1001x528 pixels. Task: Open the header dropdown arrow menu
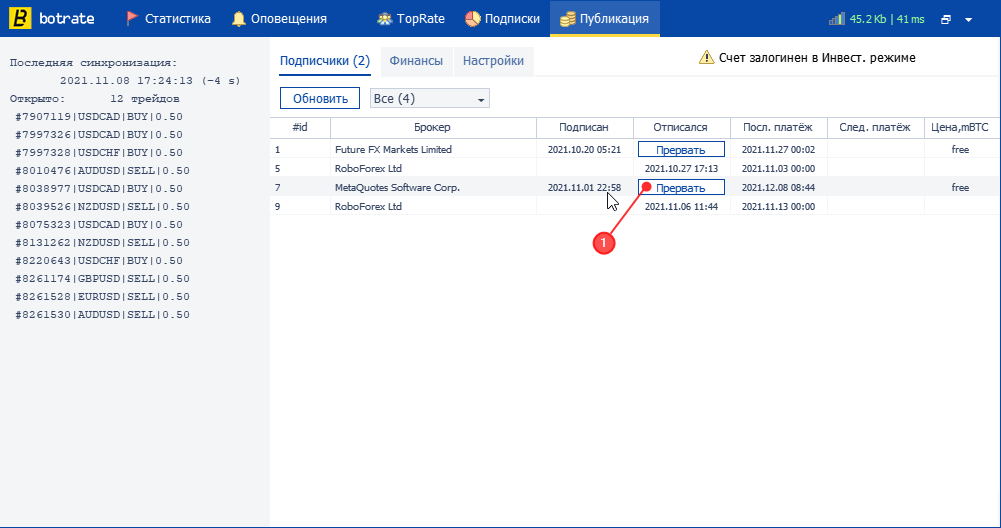[x=968, y=20]
